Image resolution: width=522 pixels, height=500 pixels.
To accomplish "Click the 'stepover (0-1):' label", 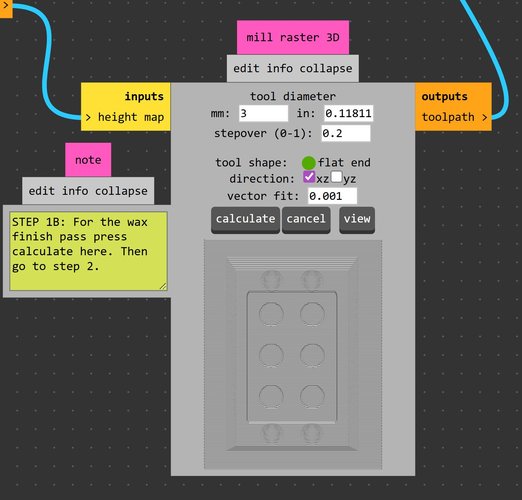I will pos(263,133).
